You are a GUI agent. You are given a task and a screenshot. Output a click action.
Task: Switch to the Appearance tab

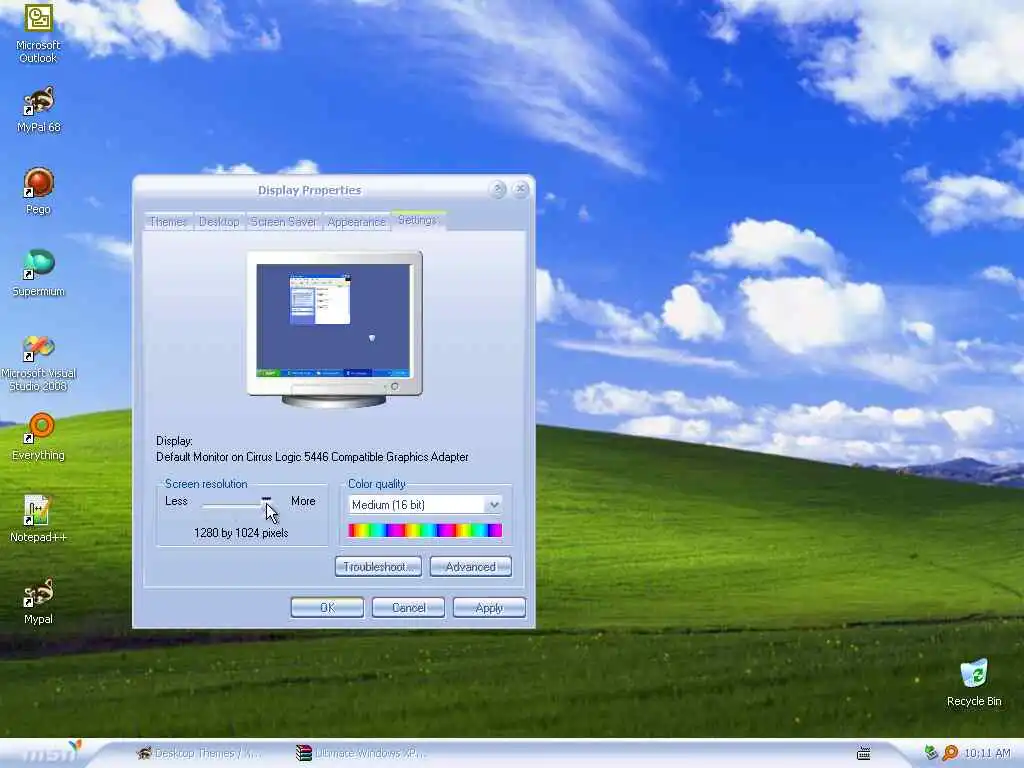(357, 221)
